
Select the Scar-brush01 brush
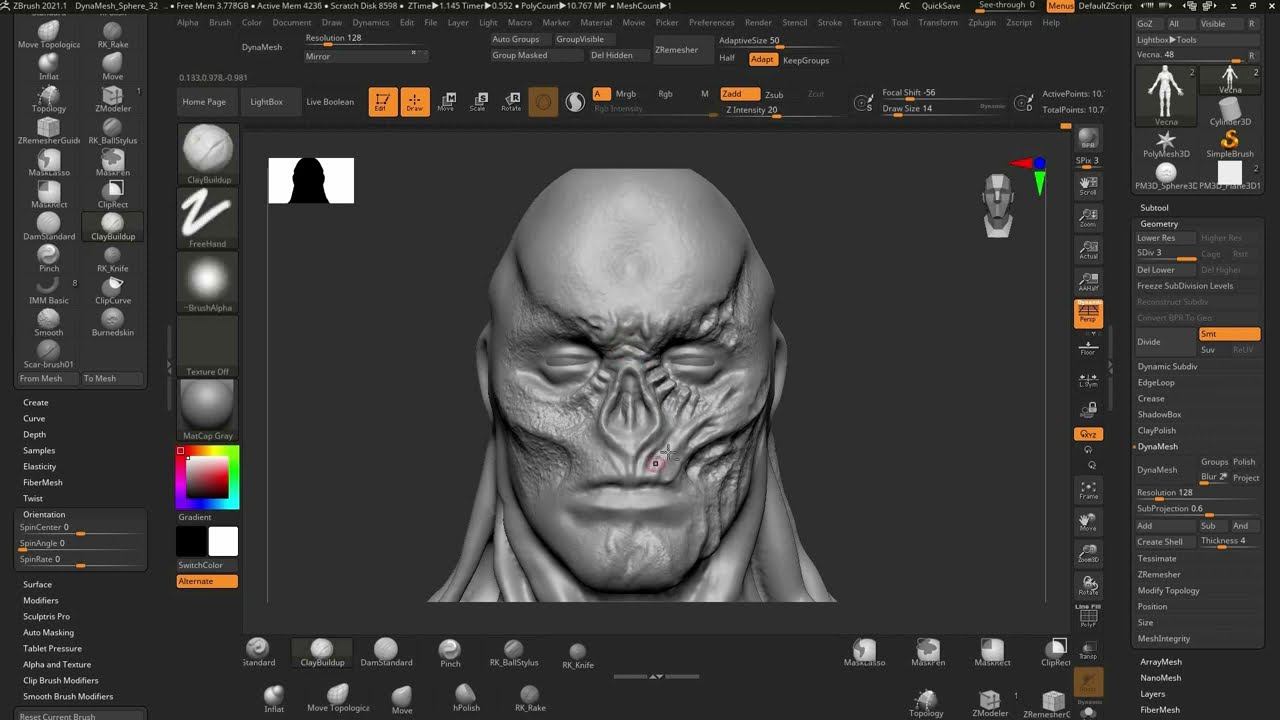(48, 354)
